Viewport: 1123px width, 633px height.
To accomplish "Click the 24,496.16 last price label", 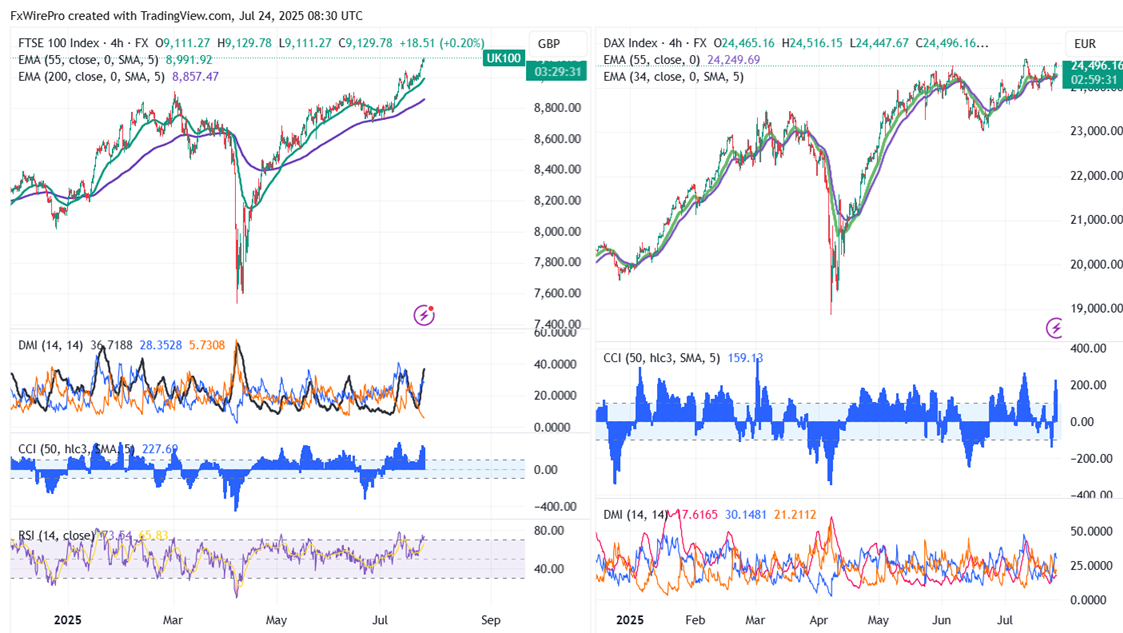I will (1094, 65).
